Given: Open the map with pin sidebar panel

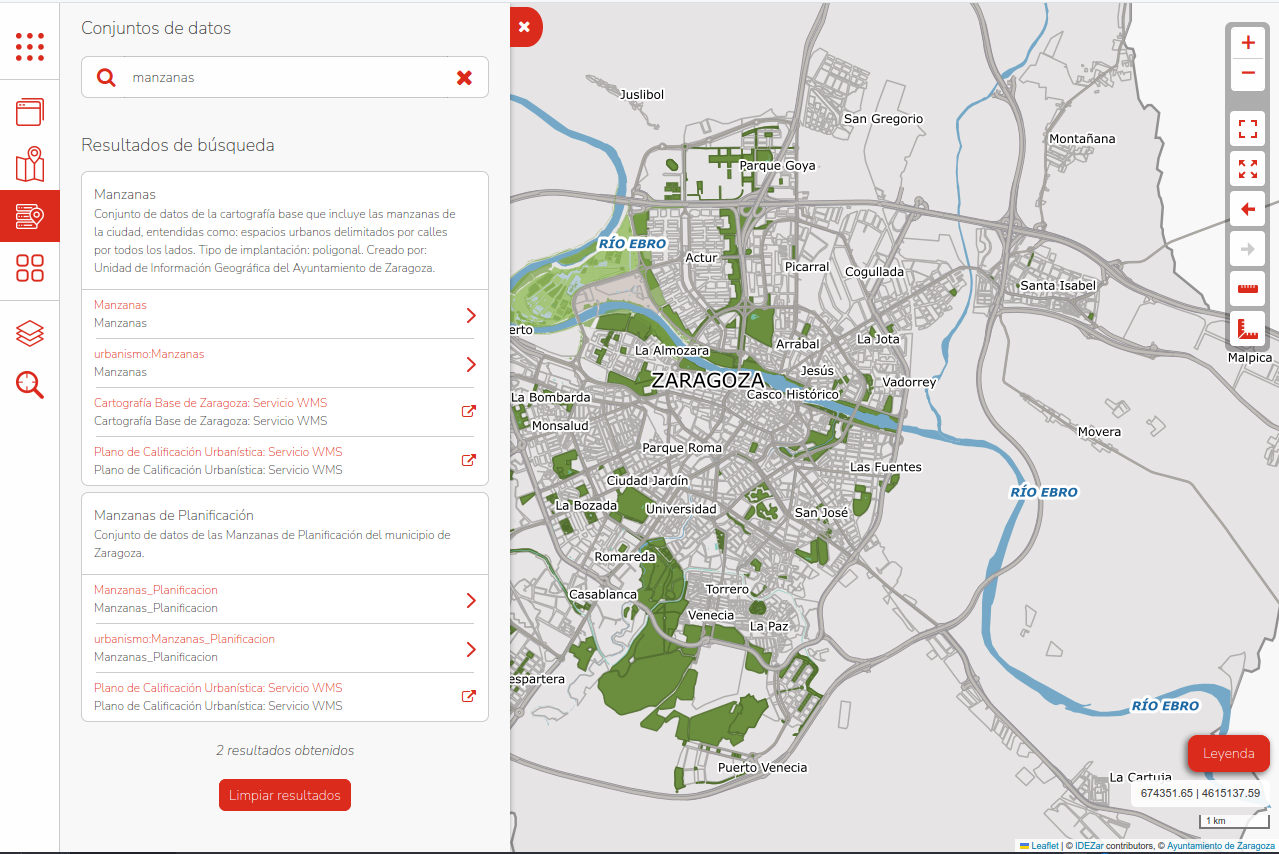Looking at the screenshot, I should click(30, 164).
